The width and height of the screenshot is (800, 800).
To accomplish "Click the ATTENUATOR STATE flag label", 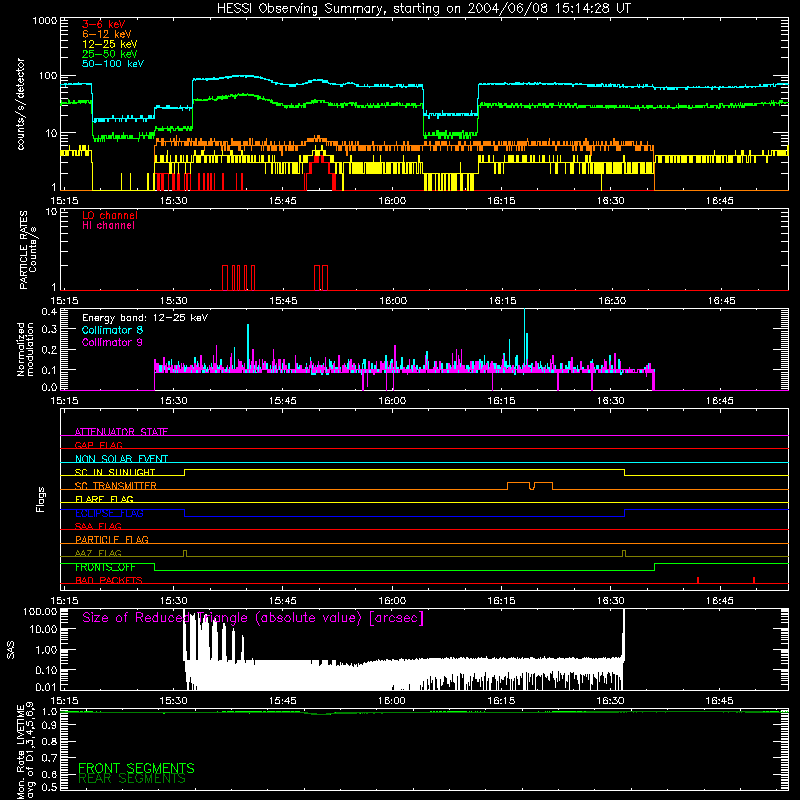I will (x=121, y=432).
